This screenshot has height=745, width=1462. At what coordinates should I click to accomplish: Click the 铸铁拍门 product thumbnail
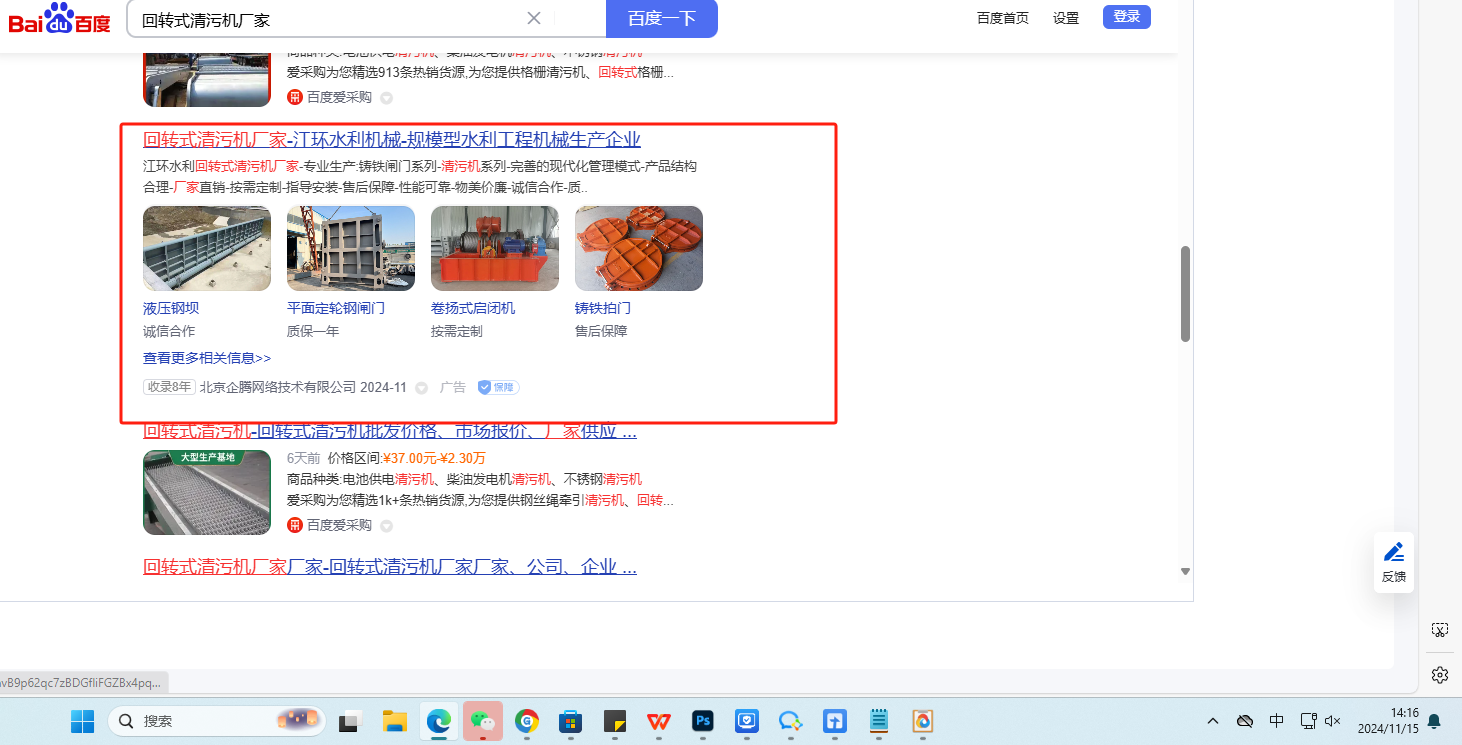(639, 248)
